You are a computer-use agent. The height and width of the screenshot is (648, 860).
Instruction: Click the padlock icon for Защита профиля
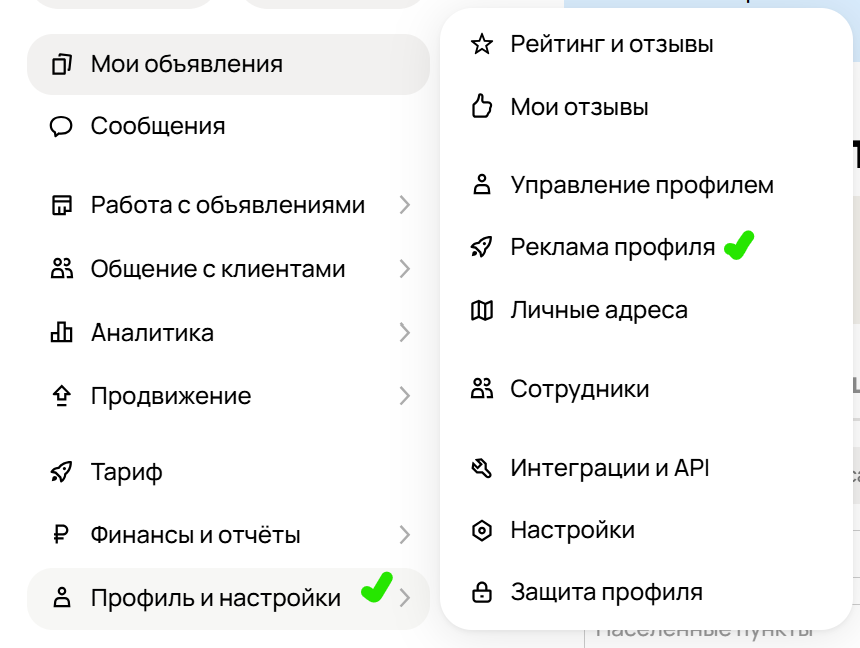coord(482,593)
